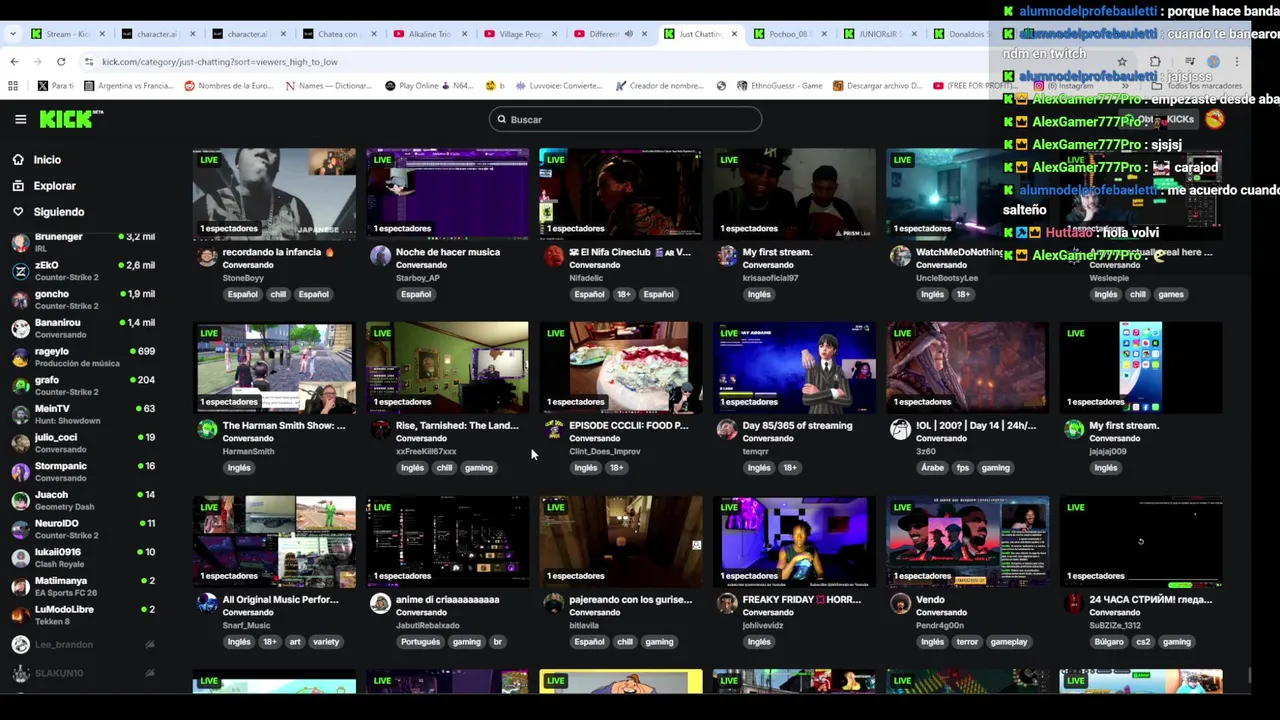Screen dimensions: 1280x720
Task: Click StoneBoyyy streamer avatar
Action: [x=207, y=256]
